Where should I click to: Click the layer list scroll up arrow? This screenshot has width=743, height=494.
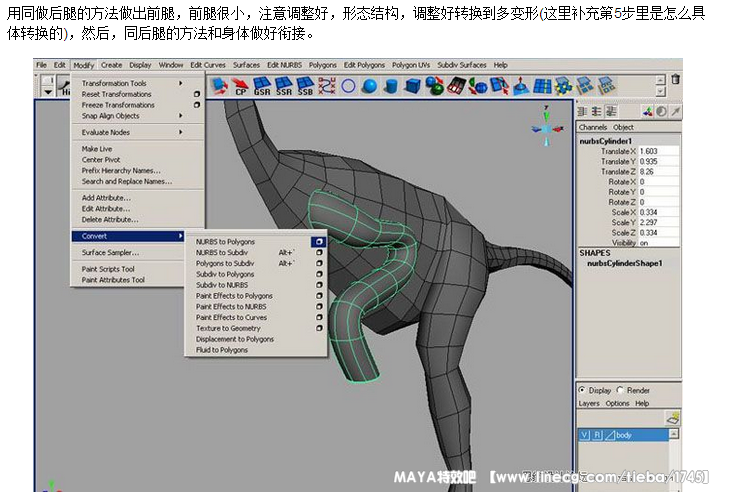point(673,433)
